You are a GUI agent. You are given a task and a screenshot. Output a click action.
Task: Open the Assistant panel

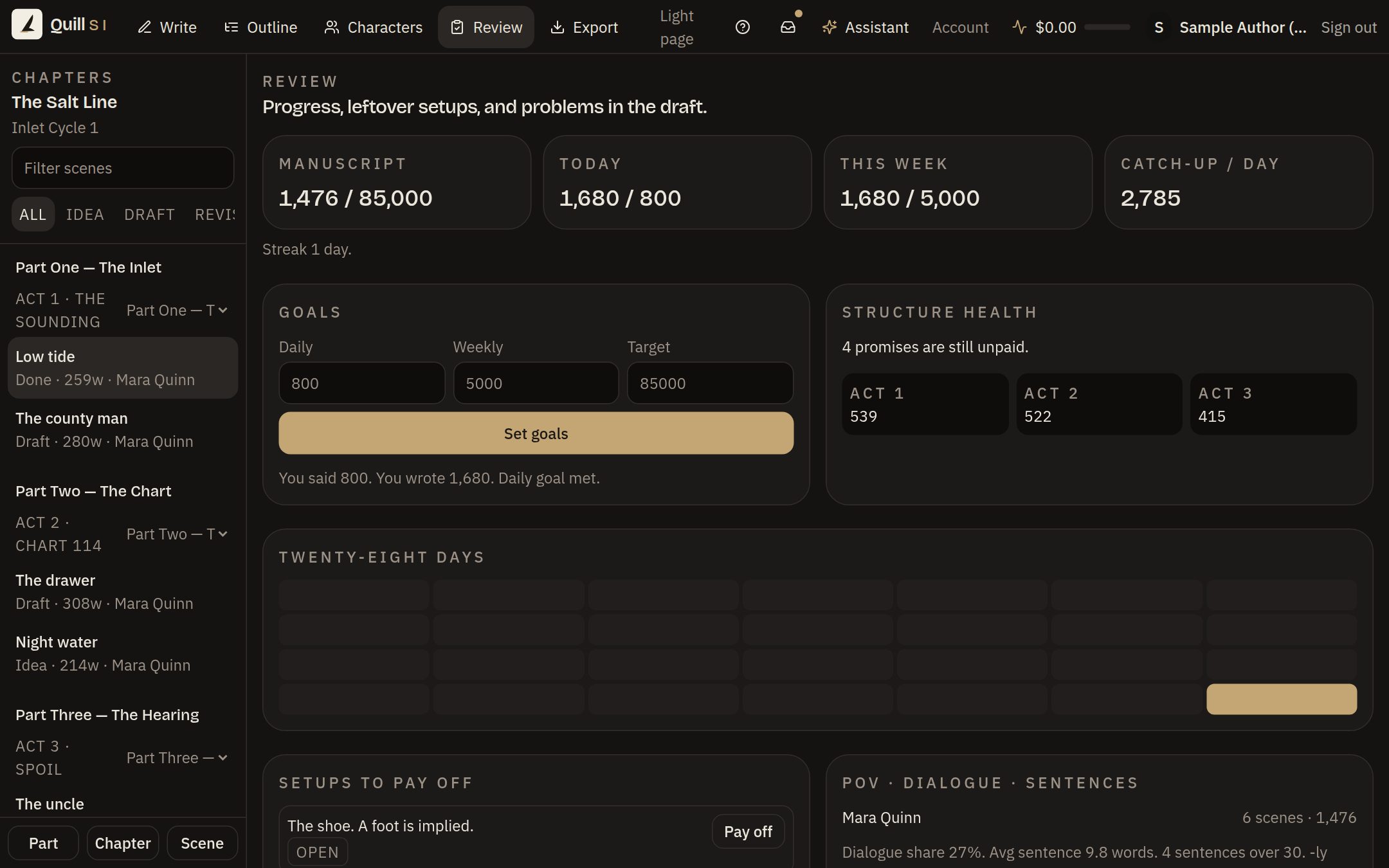tap(866, 28)
